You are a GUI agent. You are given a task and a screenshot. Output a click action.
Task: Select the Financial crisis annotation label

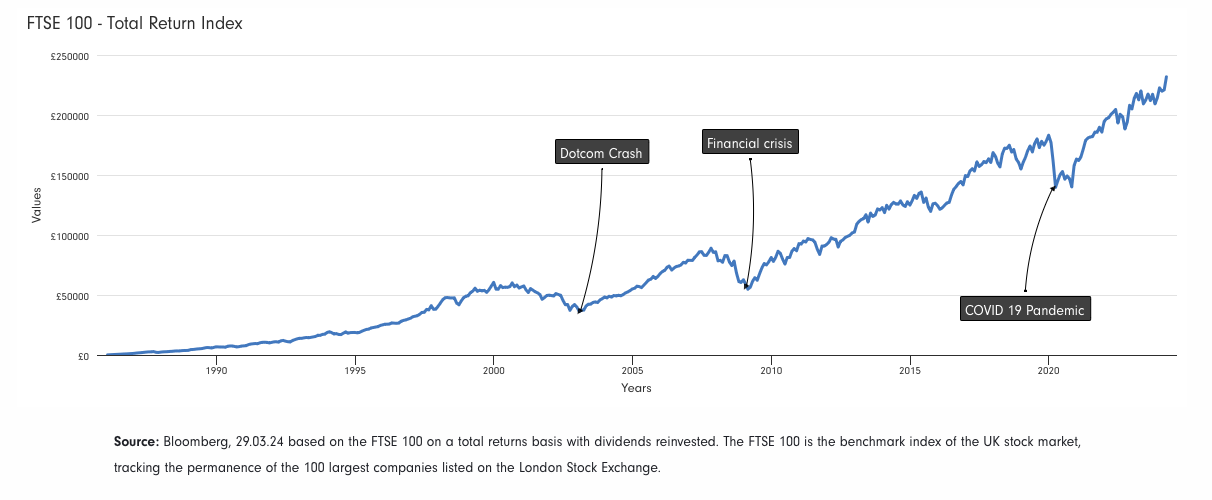(749, 143)
